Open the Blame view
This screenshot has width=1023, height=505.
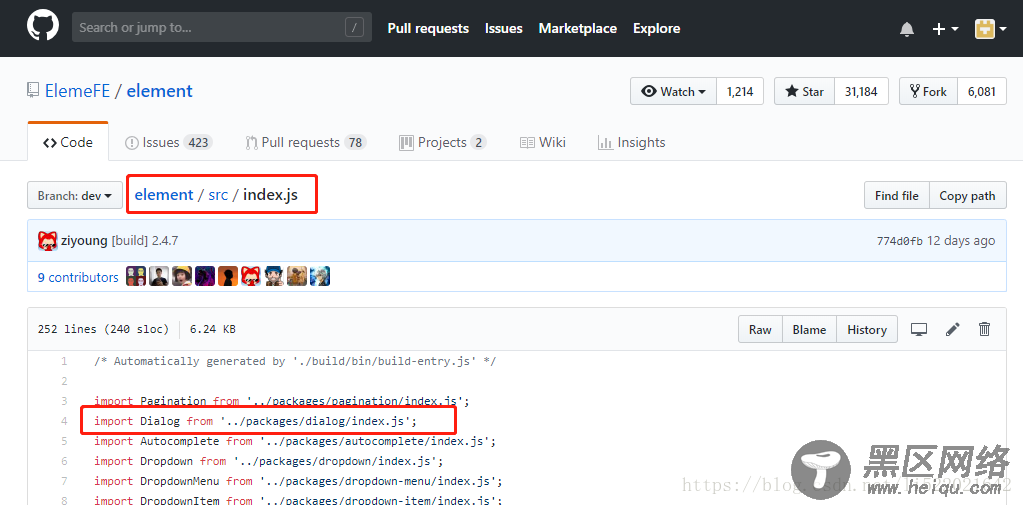[x=809, y=329]
